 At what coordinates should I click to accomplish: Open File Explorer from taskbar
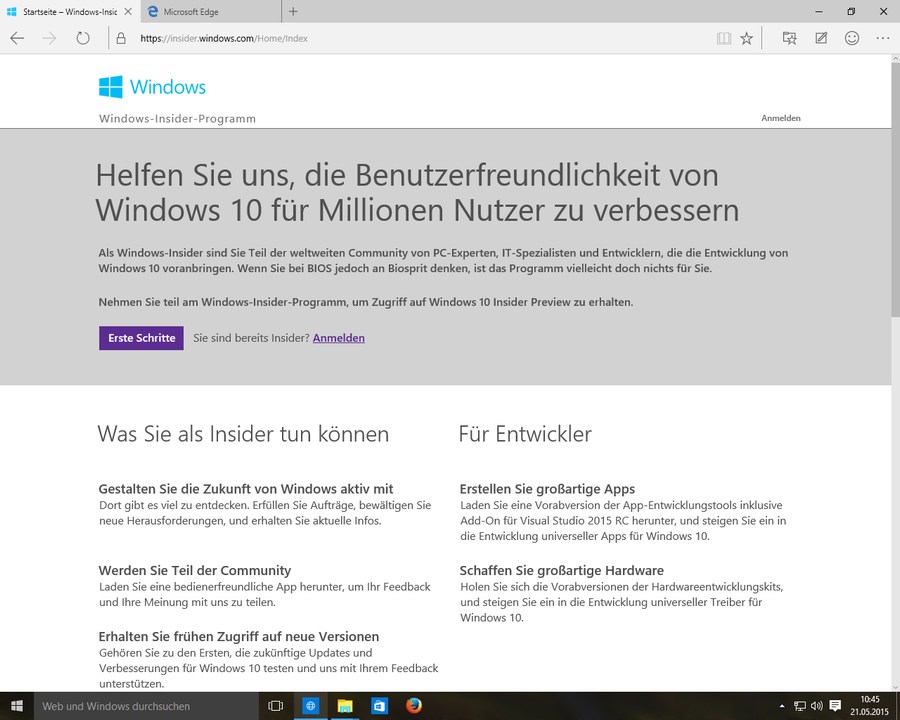point(344,706)
